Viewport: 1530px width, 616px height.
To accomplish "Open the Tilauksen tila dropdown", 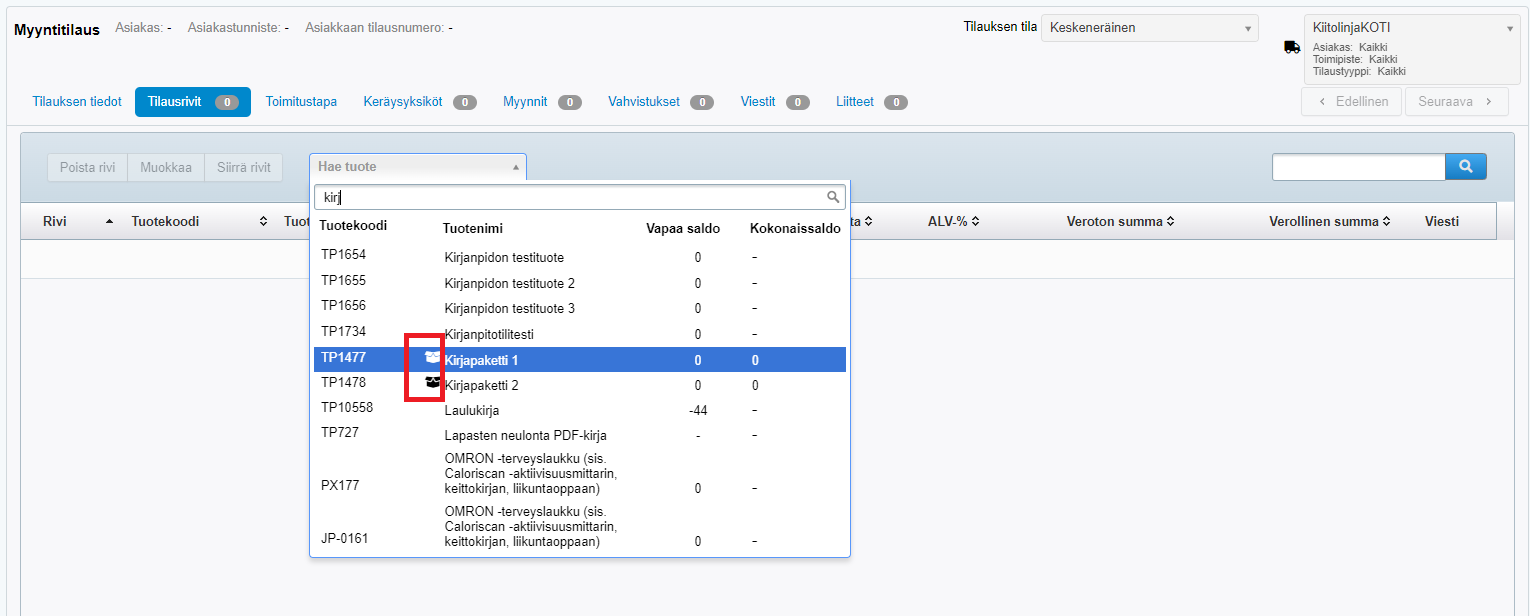I will coord(1149,28).
